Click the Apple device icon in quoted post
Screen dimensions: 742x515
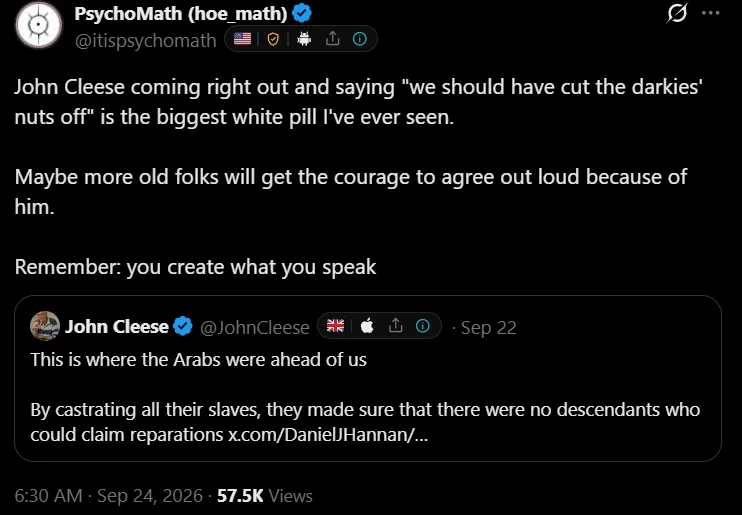pos(367,326)
